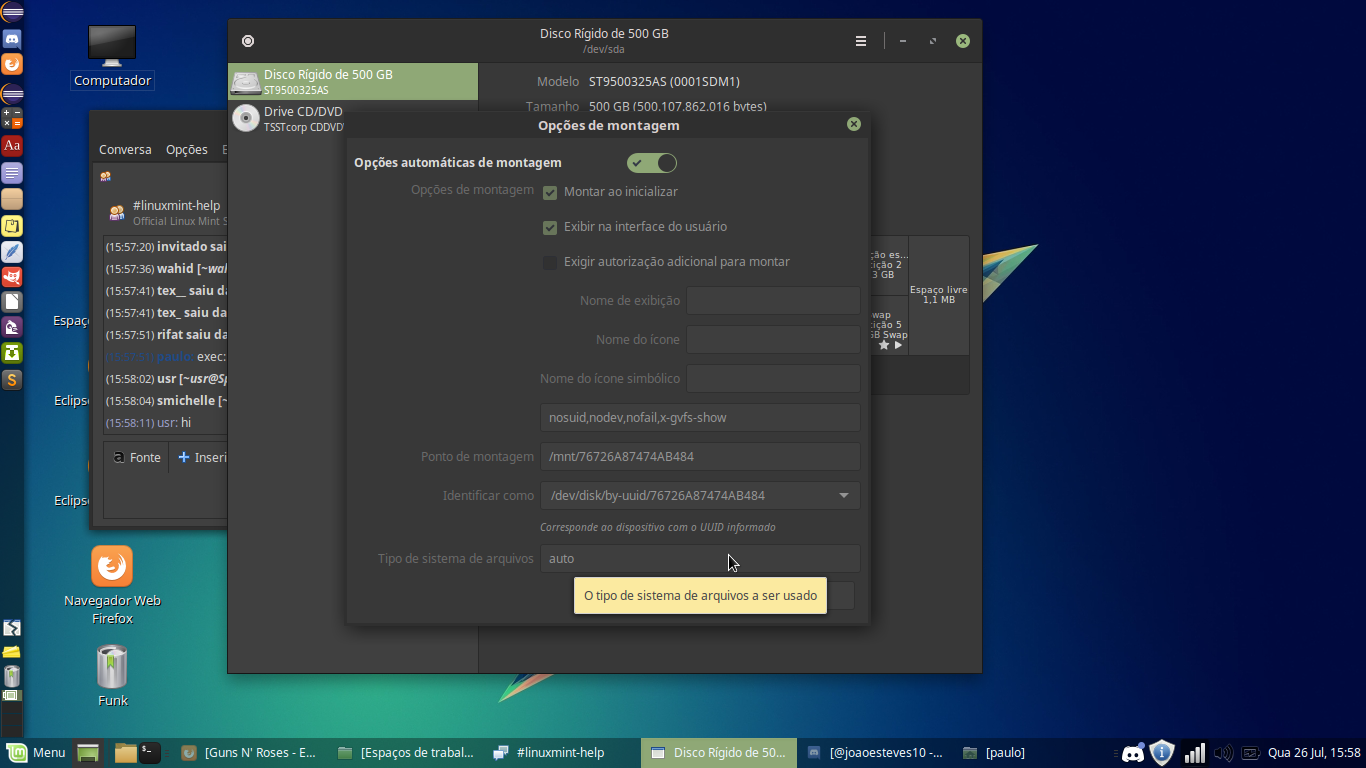This screenshot has height=768, width=1366.
Task: Select Disco Rígido de 500 GB in sidebar
Action: 353,82
